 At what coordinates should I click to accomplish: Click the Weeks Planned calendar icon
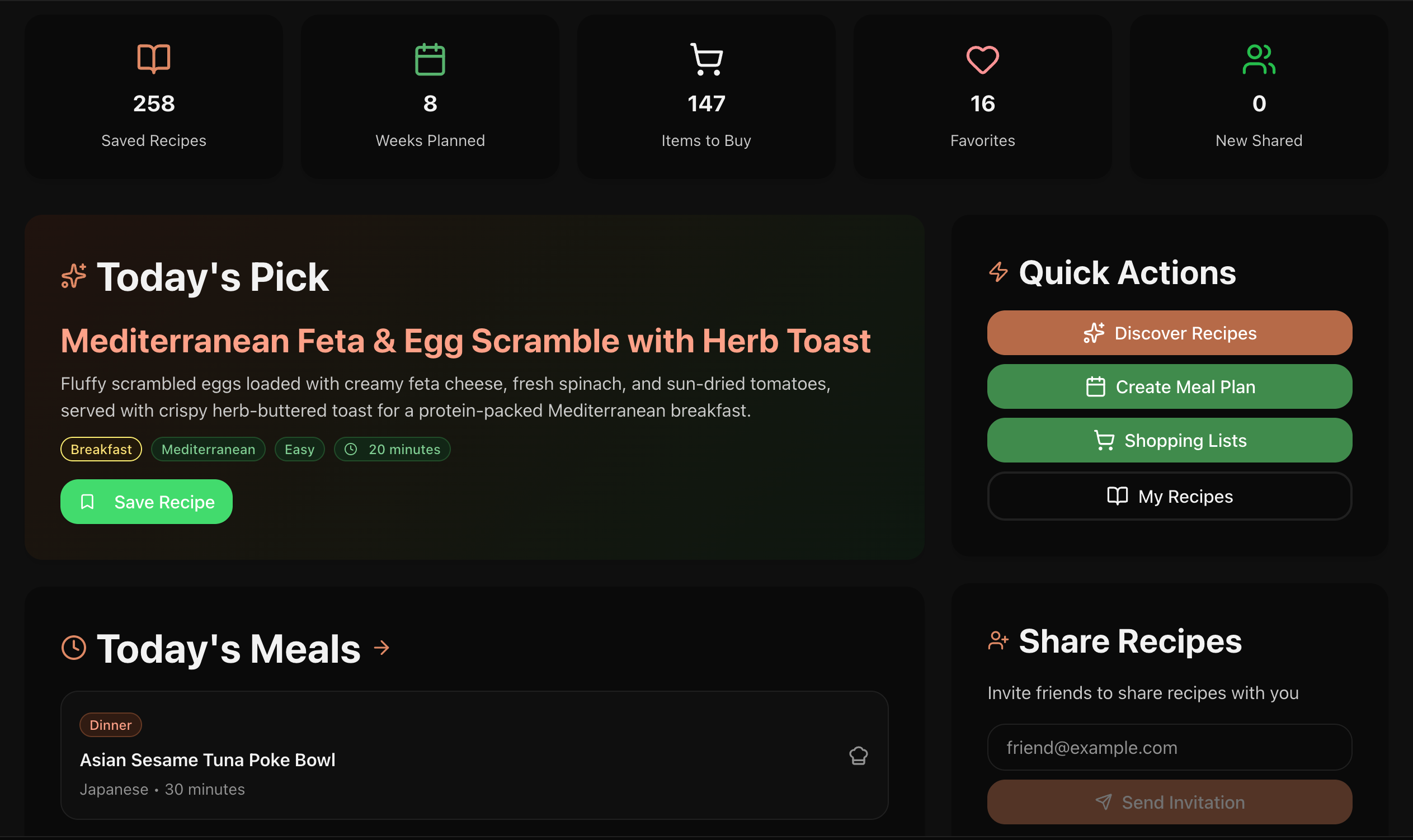pos(429,58)
